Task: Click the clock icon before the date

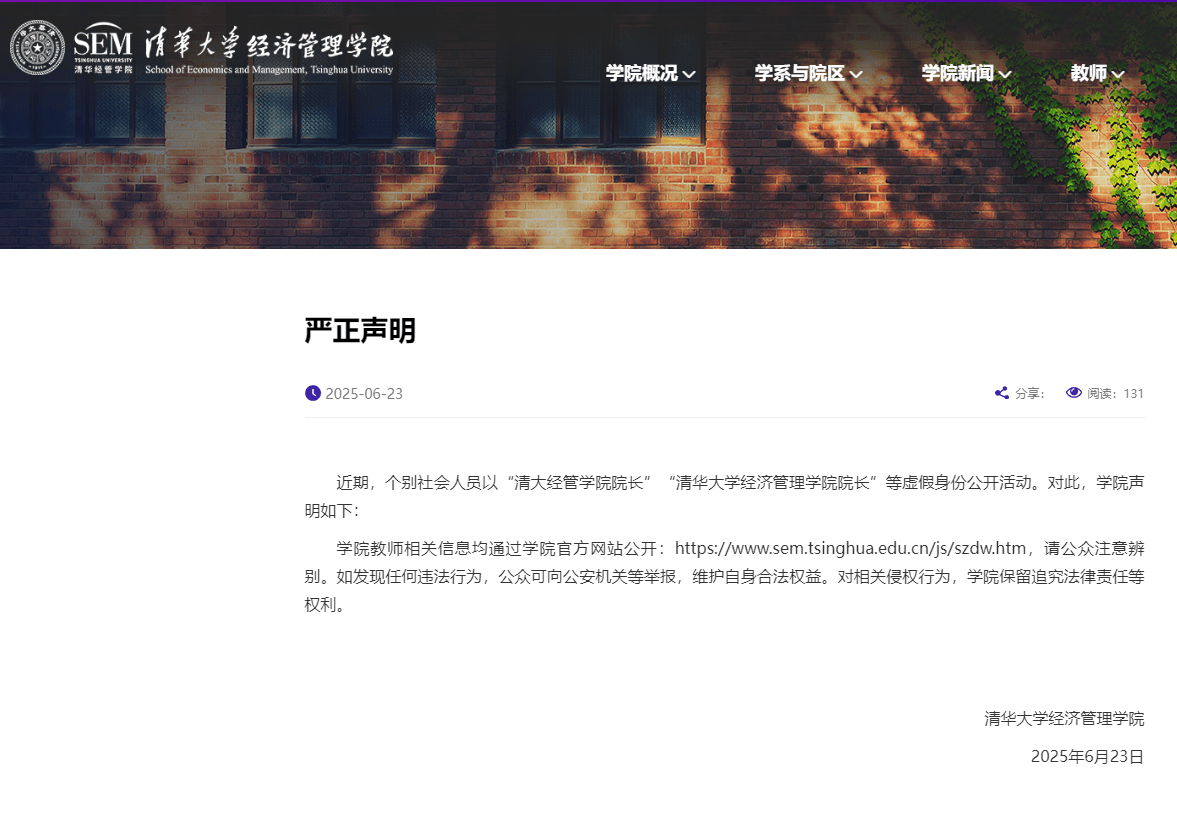Action: (312, 393)
